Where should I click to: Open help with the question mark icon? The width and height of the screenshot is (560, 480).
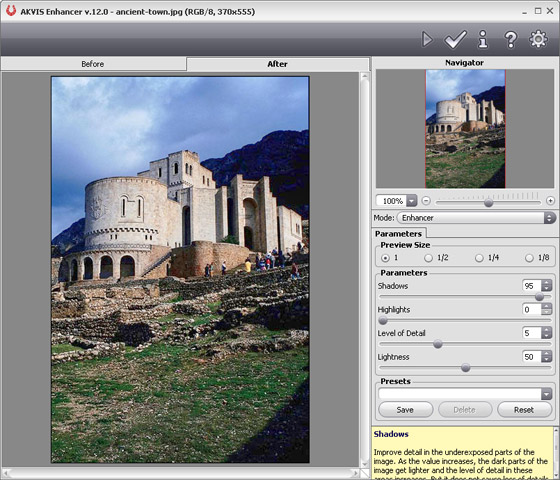511,39
